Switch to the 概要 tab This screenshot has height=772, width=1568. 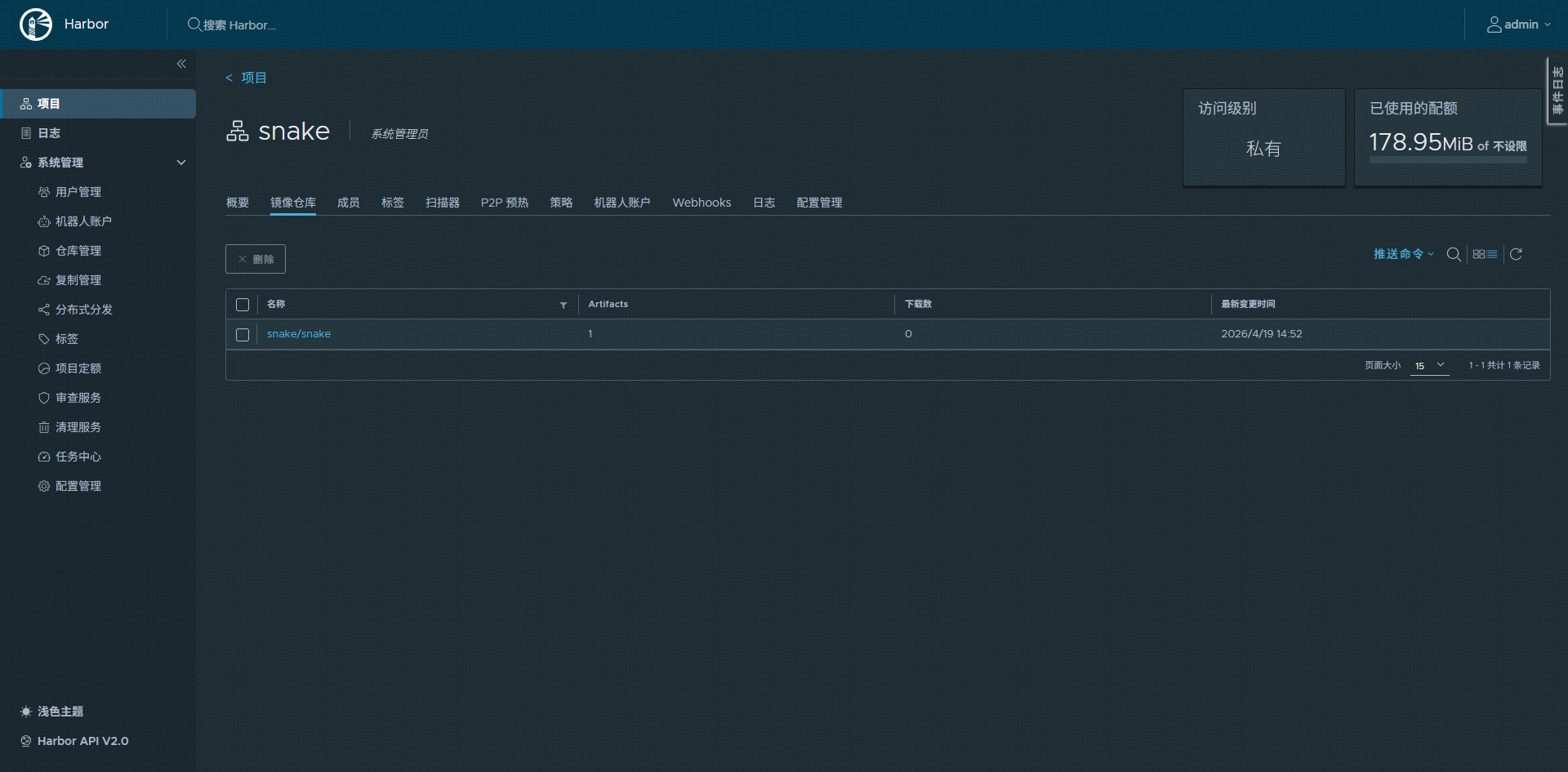click(238, 203)
